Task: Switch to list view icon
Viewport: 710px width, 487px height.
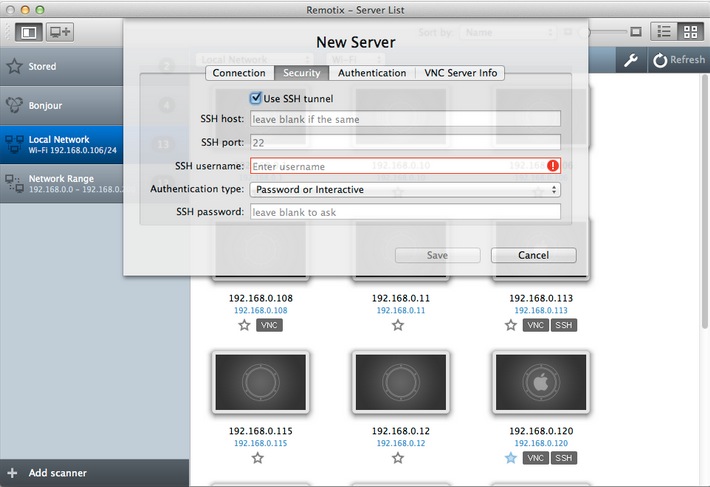Action: [x=664, y=32]
